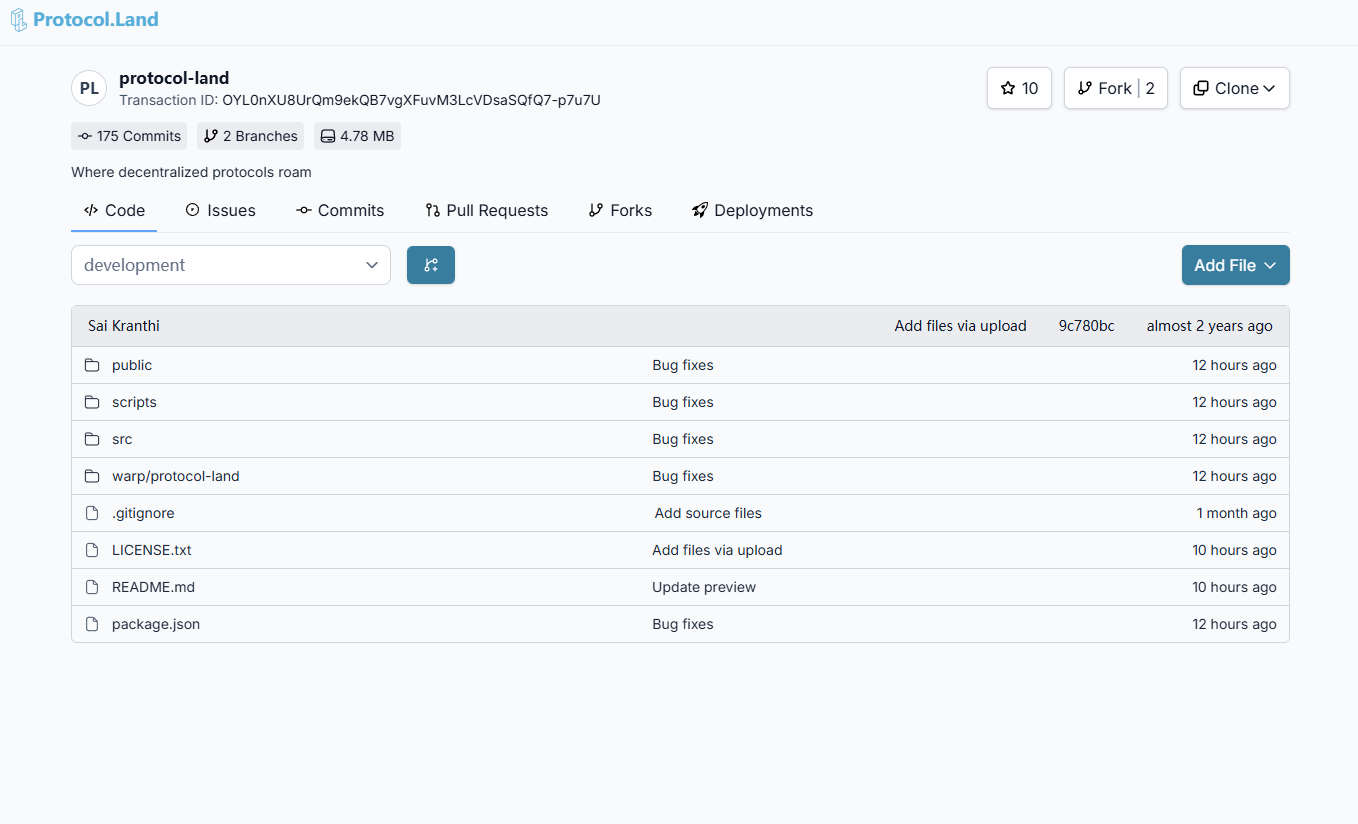This screenshot has width=1358, height=824.
Task: Click the folder icon beside public
Action: pos(92,365)
